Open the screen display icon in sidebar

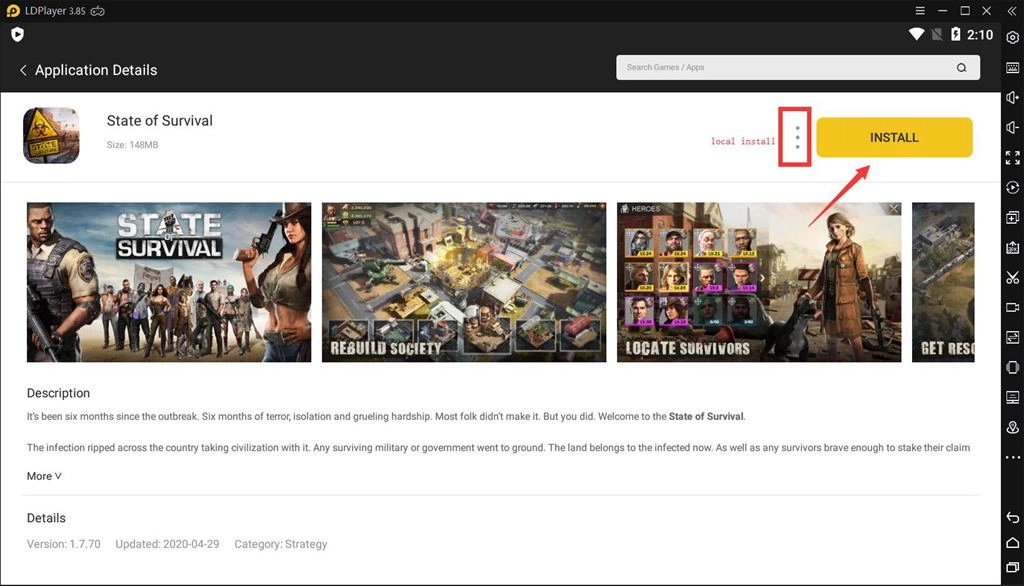click(x=1012, y=397)
